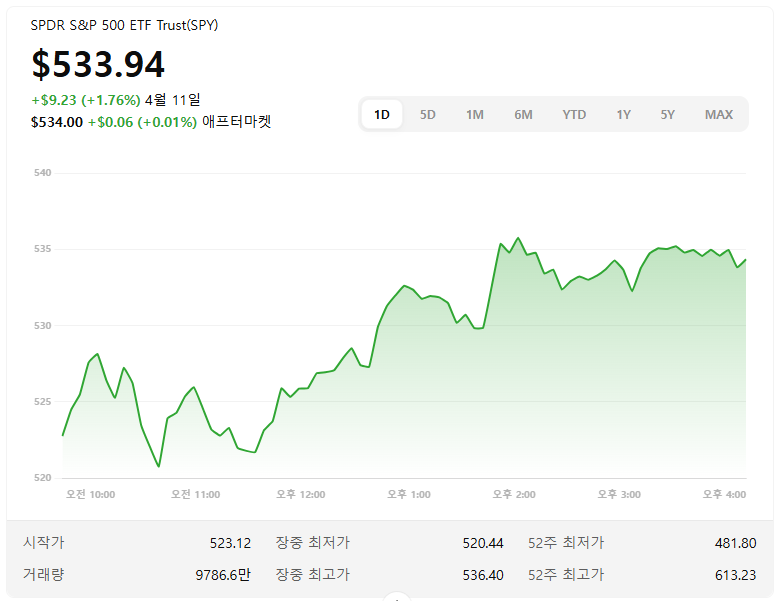Click the 거래량 label
This screenshot has width=782, height=601.
43,574
